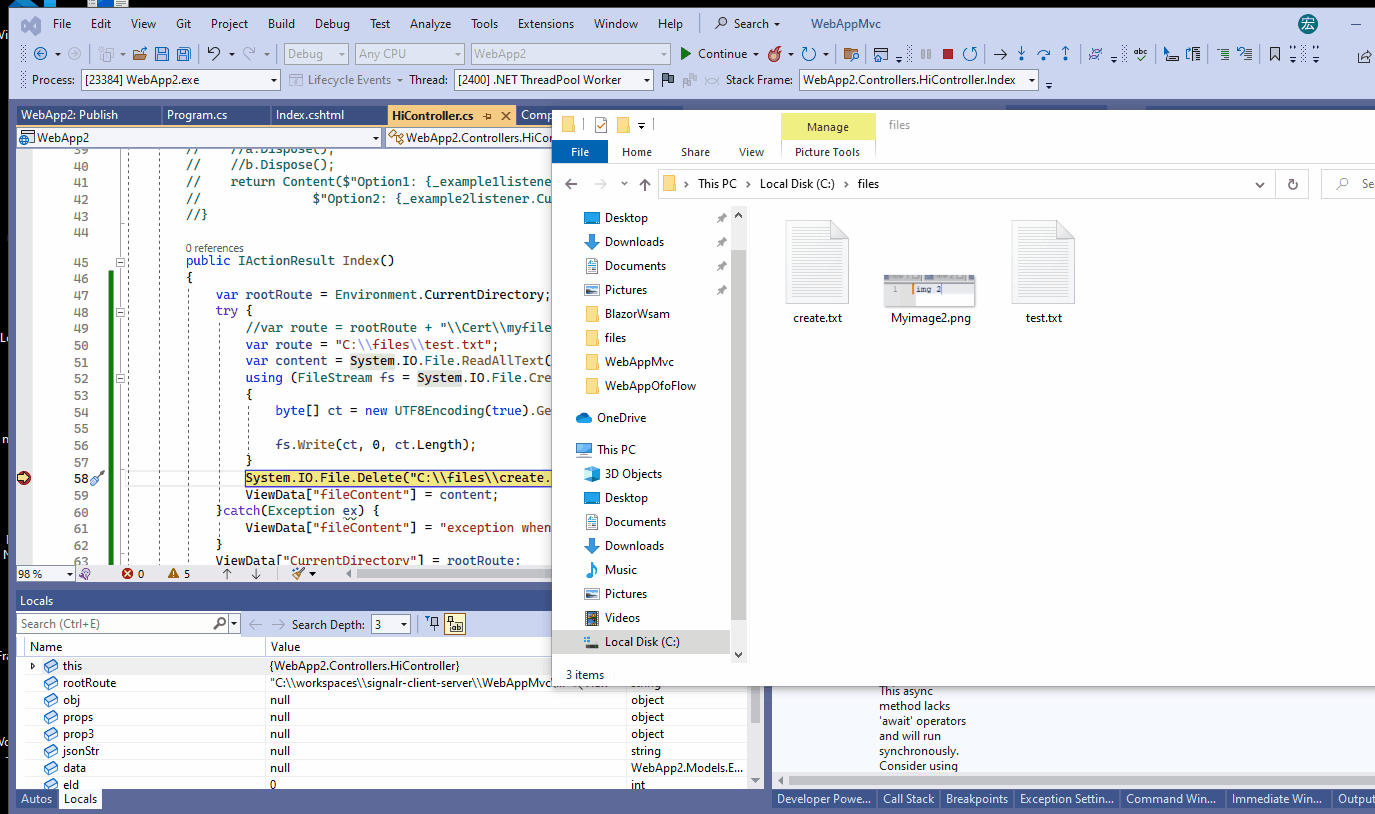Collapse the Index method at line 45
This screenshot has height=814, width=1375.
click(120, 262)
